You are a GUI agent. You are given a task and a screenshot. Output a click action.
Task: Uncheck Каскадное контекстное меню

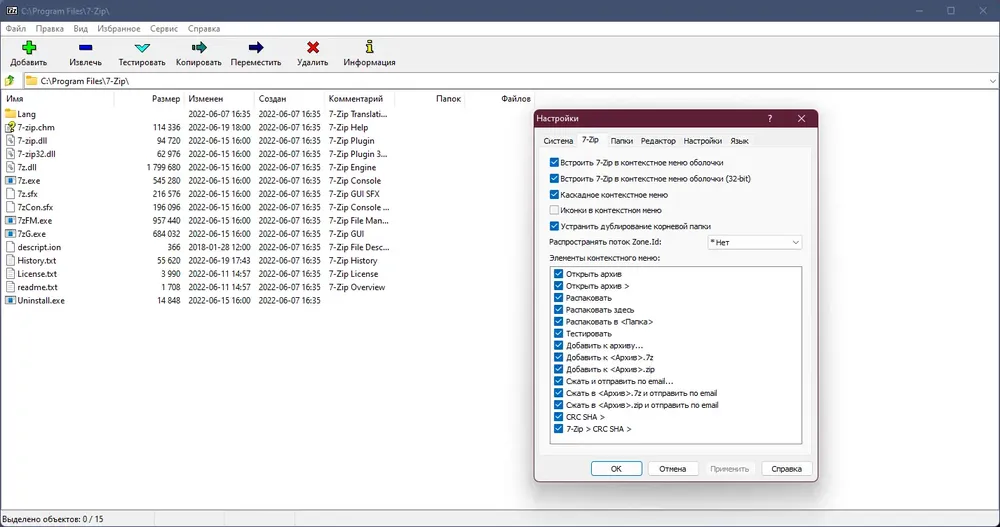point(554,195)
